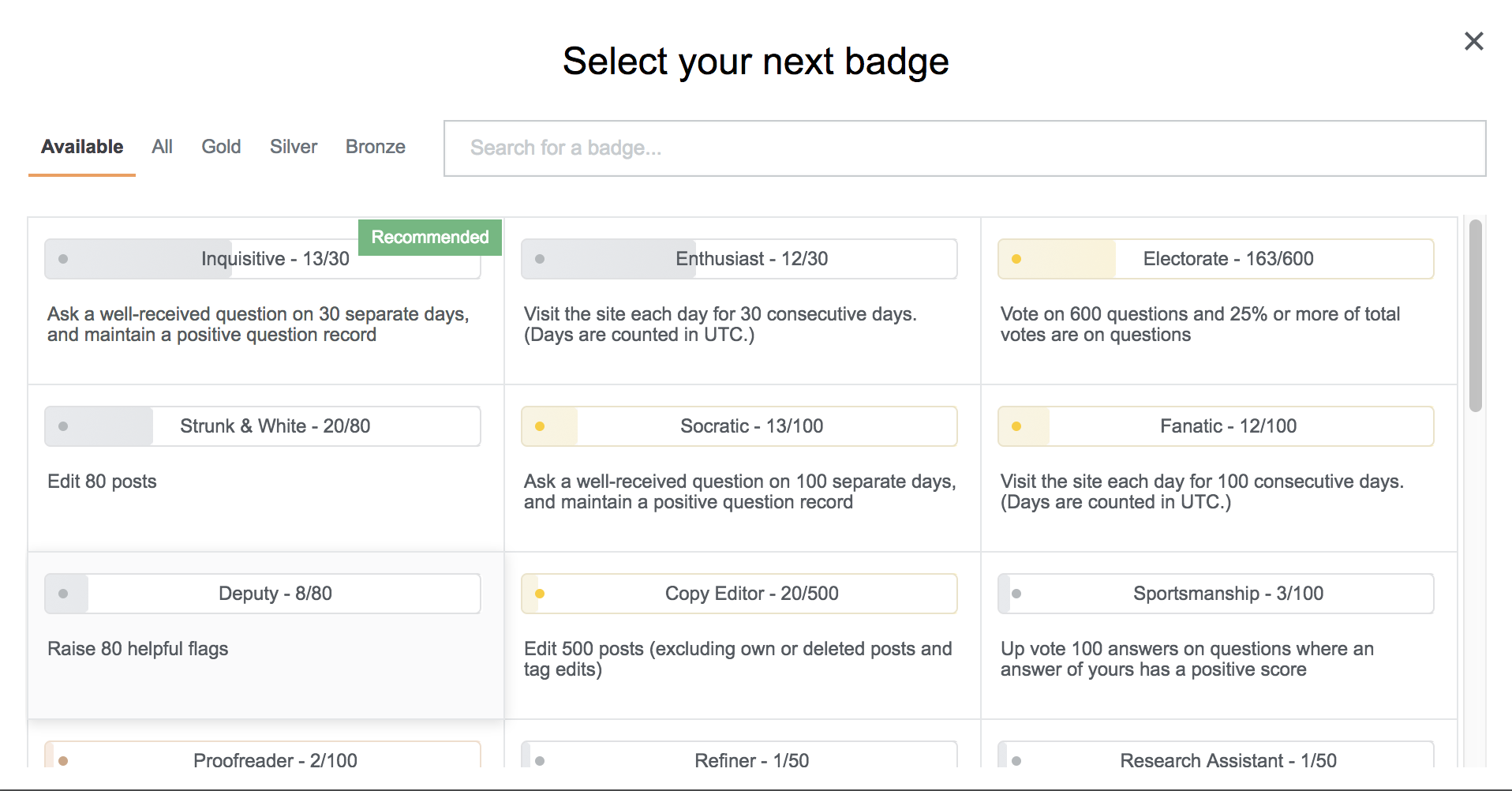
Task: Focus the Search for a badge field
Action: (x=964, y=148)
